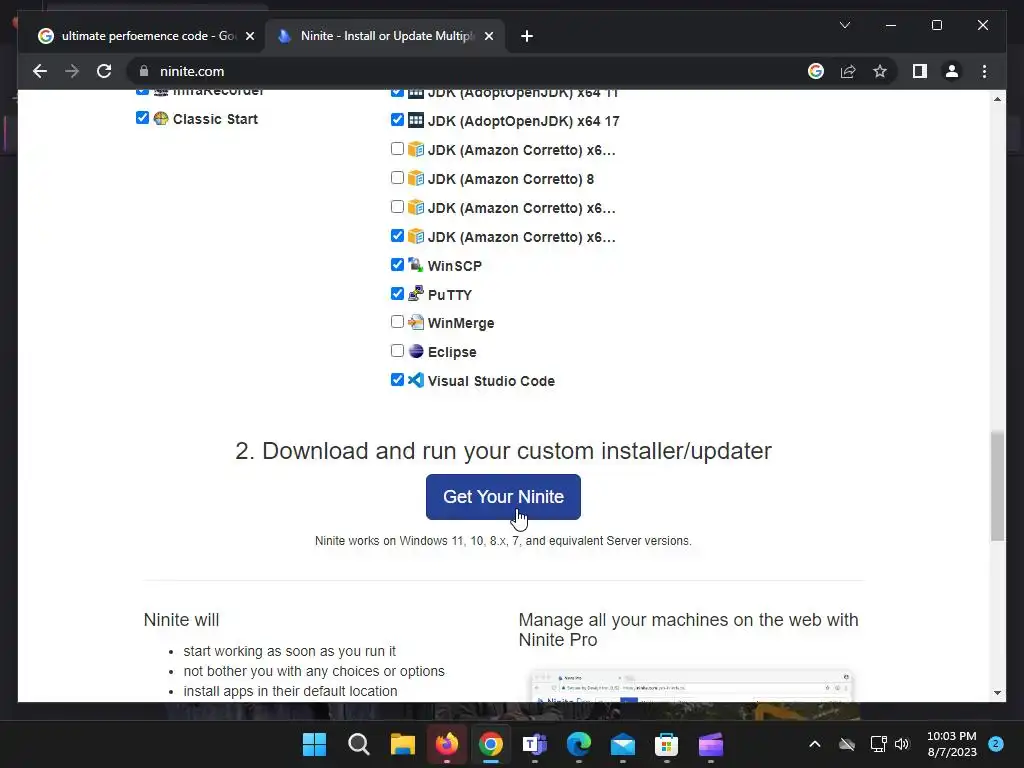This screenshot has height=768, width=1024.
Task: Click the Visual Studio Code logo icon
Action: tap(416, 379)
